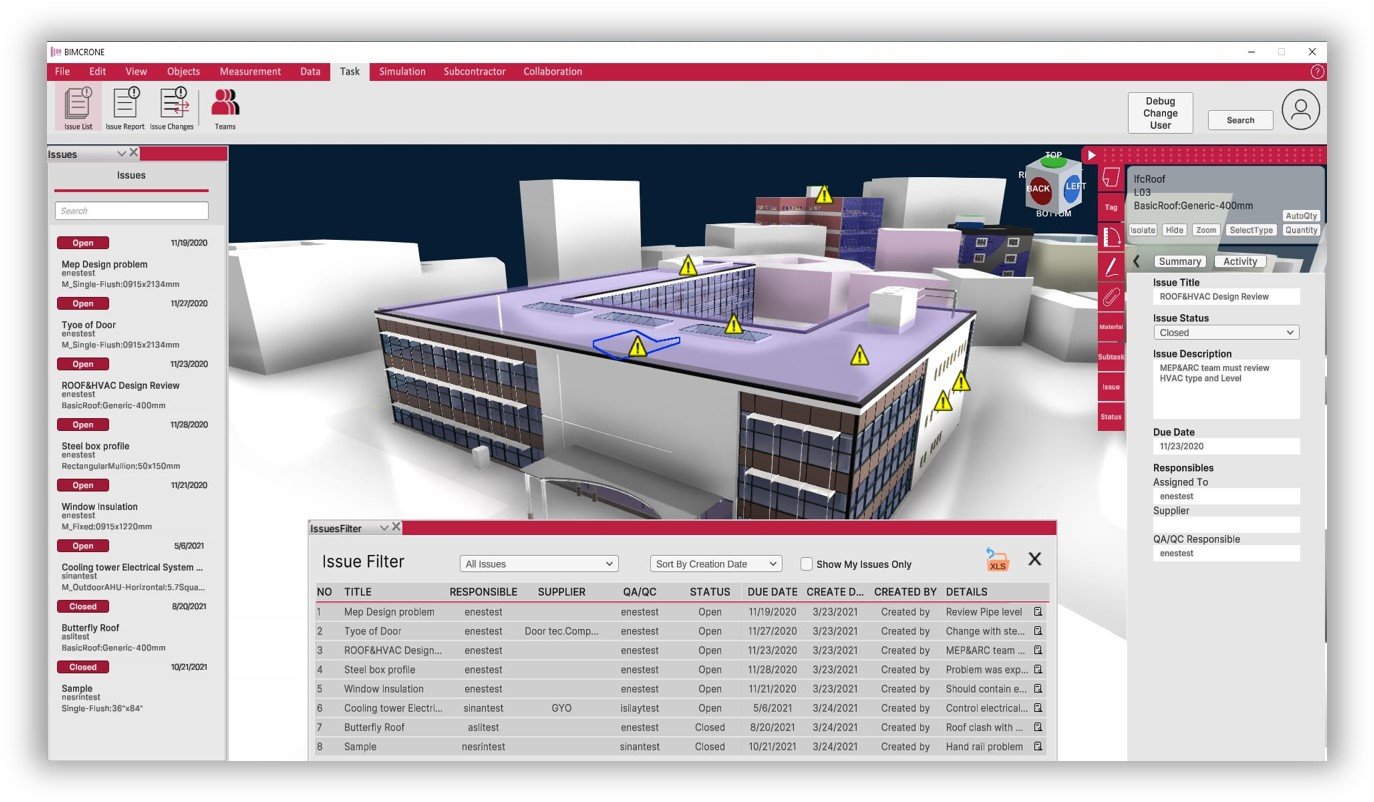1374x802 pixels.
Task: Select the pen markup icon in sidebar
Action: [x=1110, y=267]
